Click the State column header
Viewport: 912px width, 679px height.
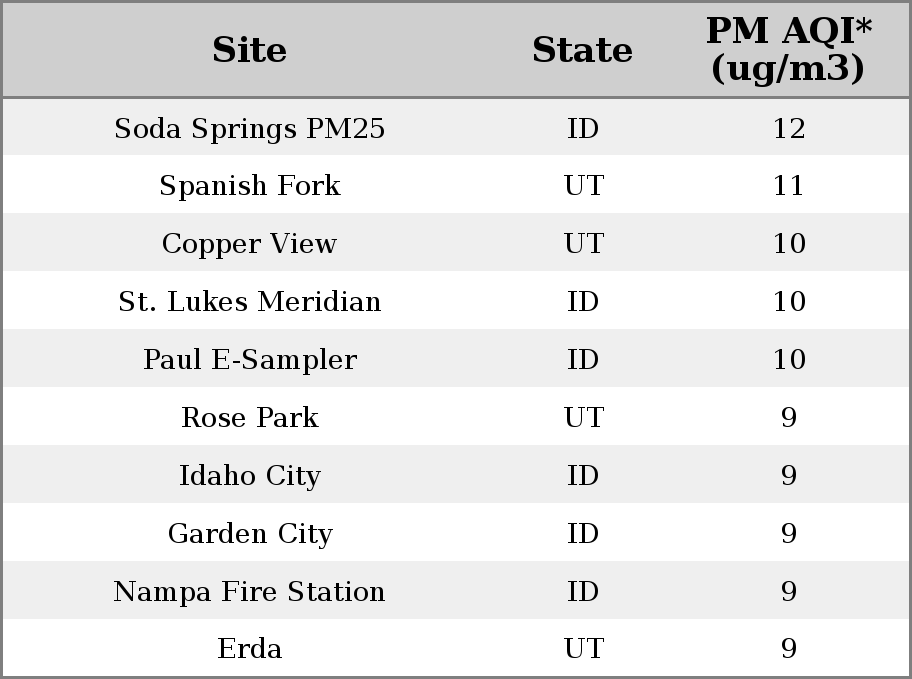click(x=582, y=50)
